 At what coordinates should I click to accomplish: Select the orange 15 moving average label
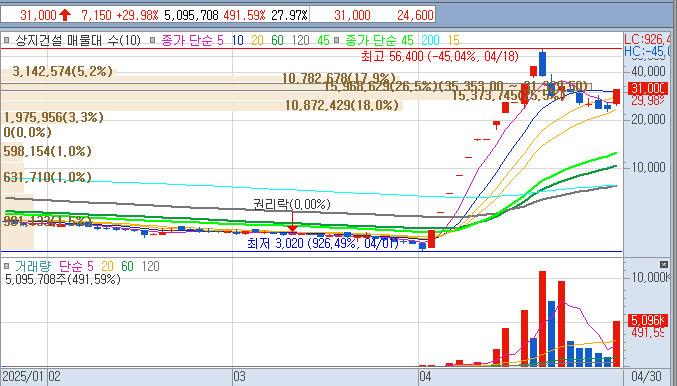click(x=454, y=41)
